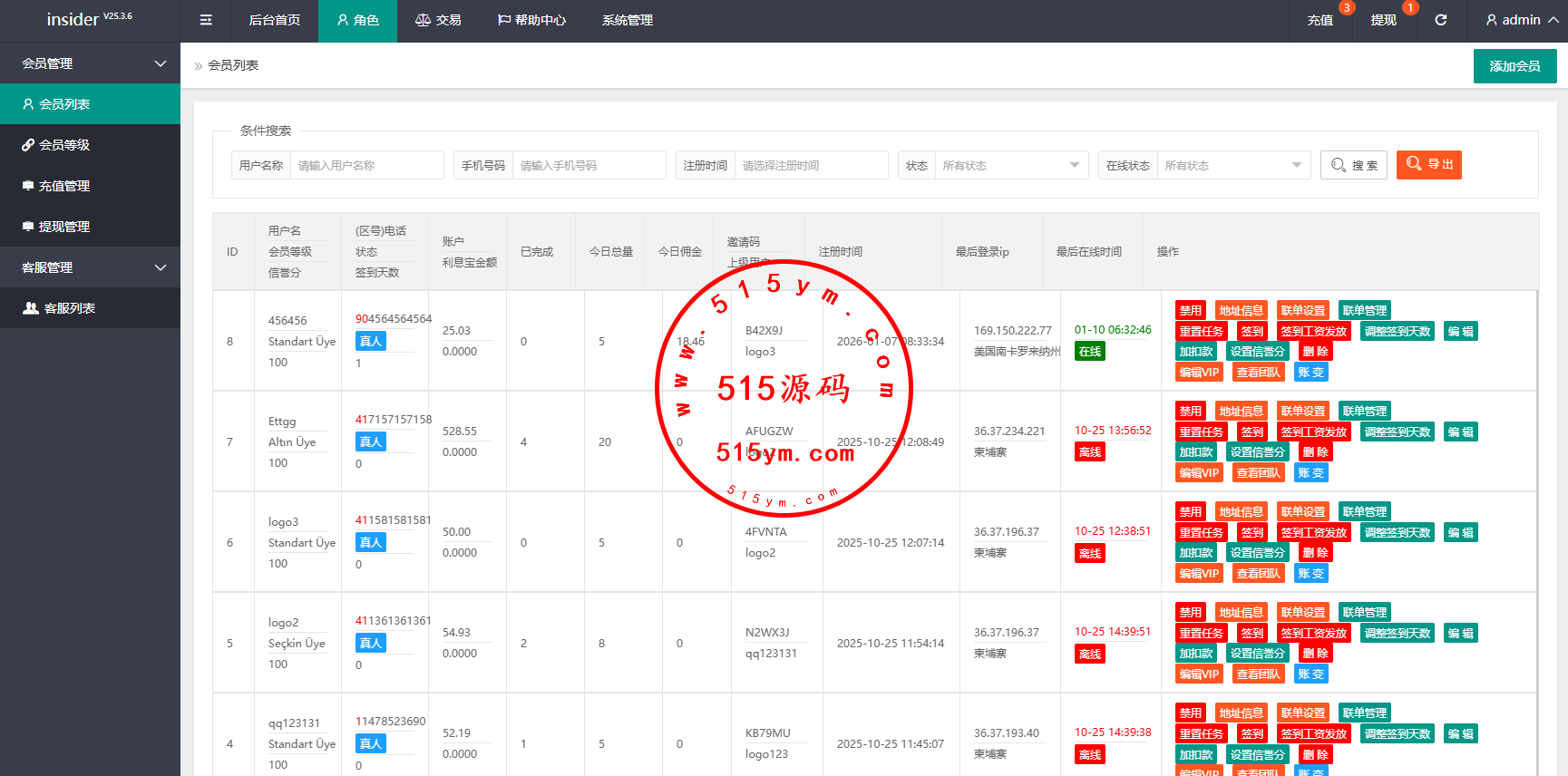Viewport: 1568px width, 776px height.
Task: Open the admin user menu
Action: [1521, 20]
